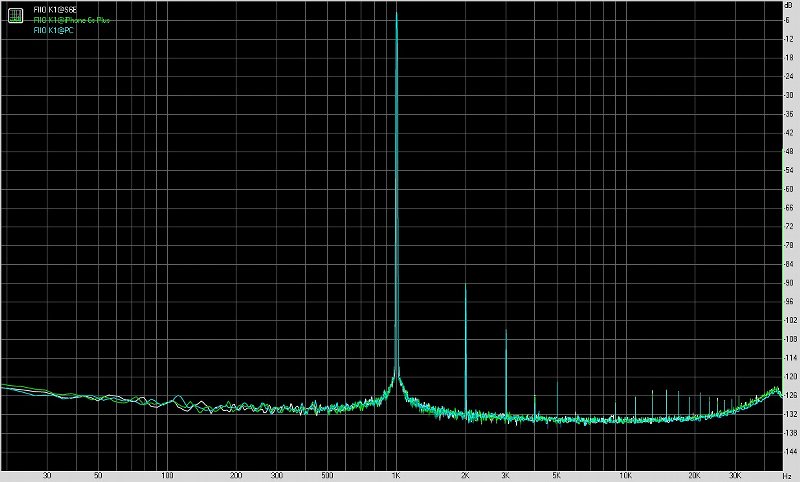The height and width of the screenshot is (482, 800).
Task: Click the 2K frequency axis label
Action: click(x=466, y=475)
